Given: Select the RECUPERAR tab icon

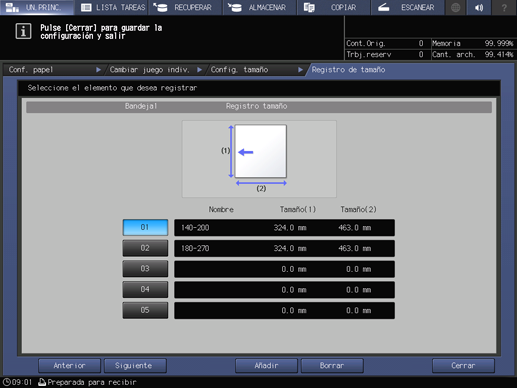Looking at the screenshot, I should (160, 7).
